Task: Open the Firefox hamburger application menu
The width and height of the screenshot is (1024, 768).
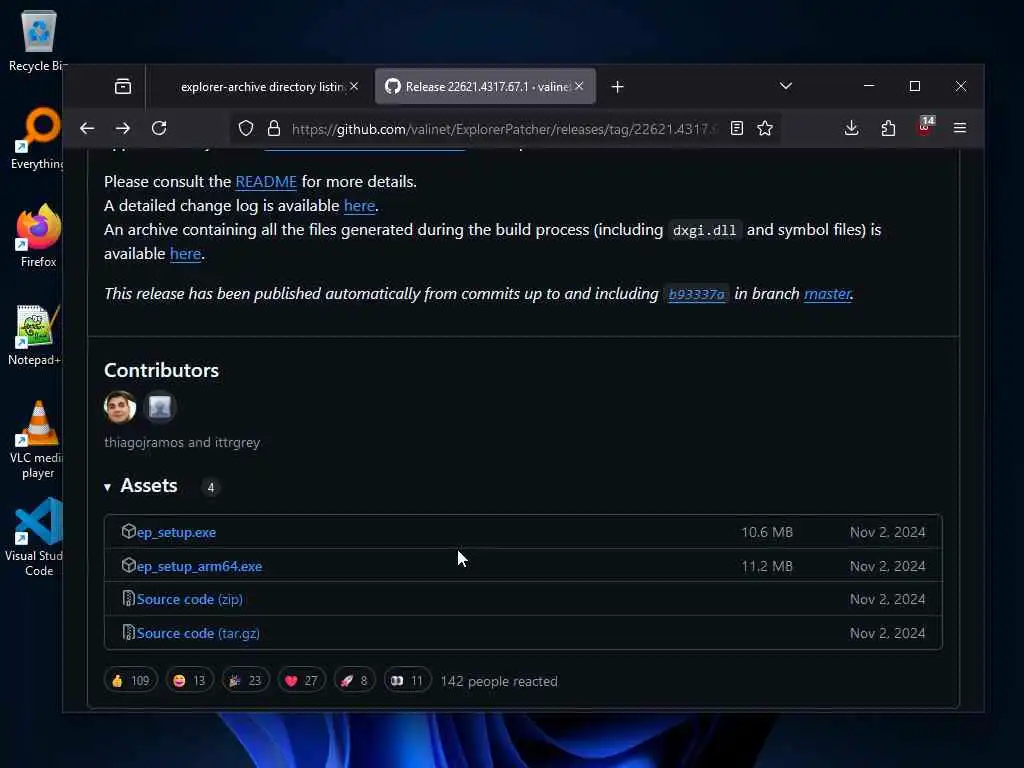Action: (960, 128)
